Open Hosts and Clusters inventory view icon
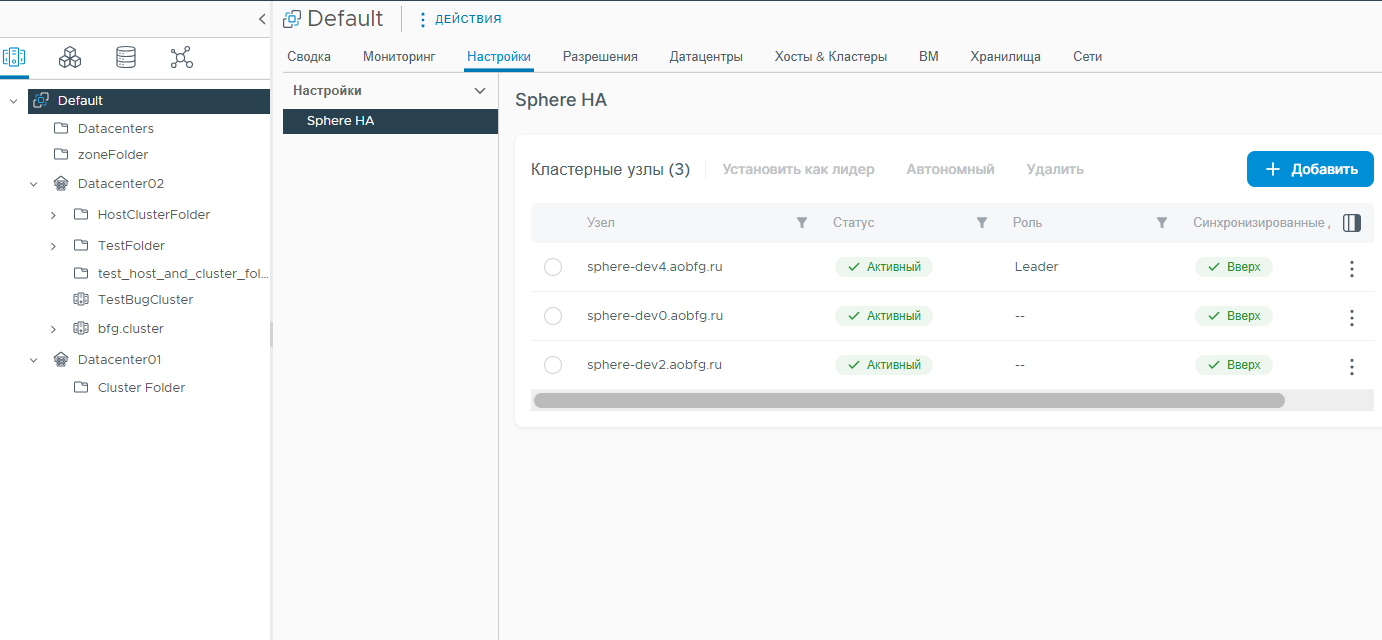 15,58
